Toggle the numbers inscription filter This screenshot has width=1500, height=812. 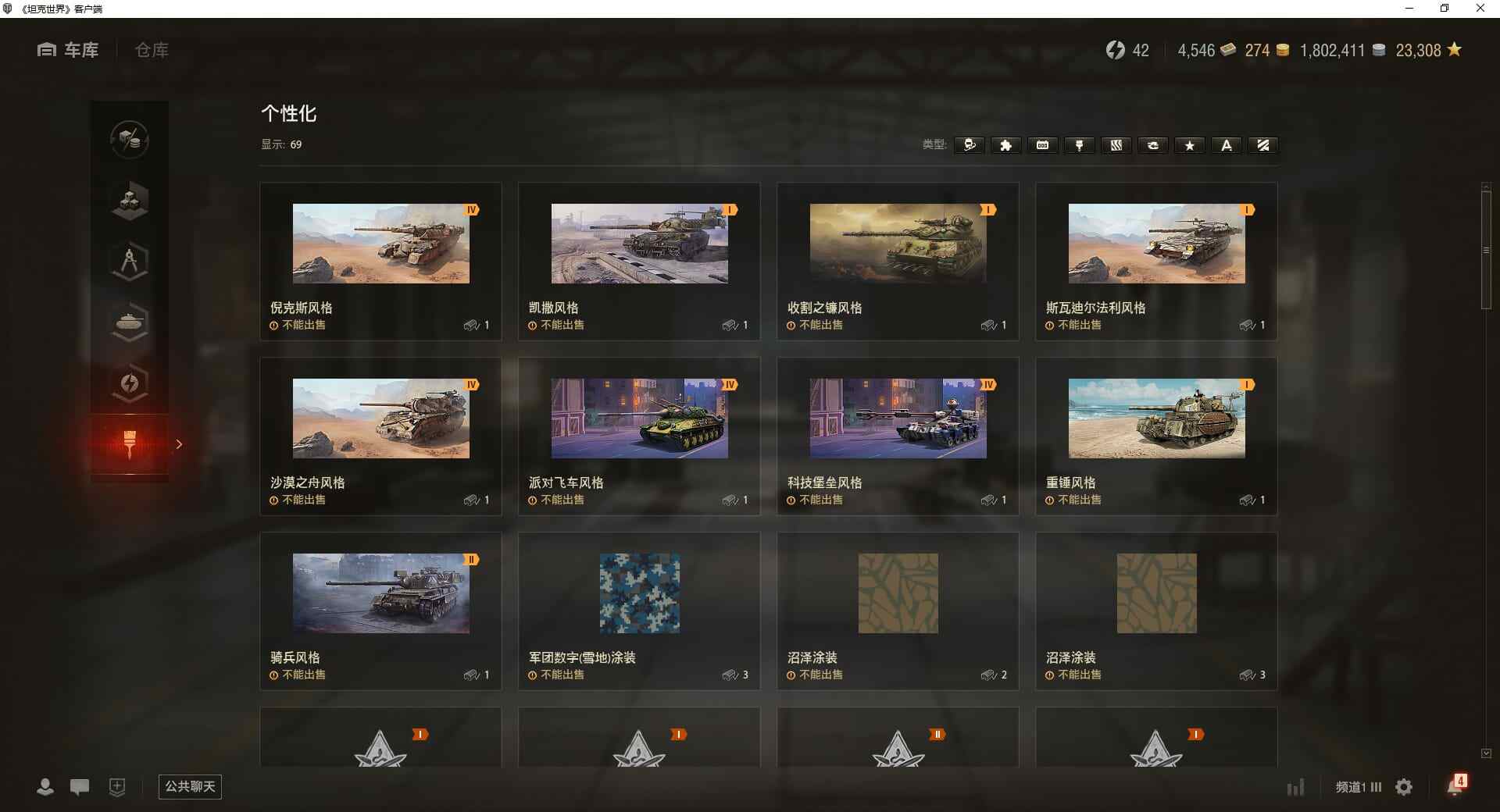pos(1042,145)
